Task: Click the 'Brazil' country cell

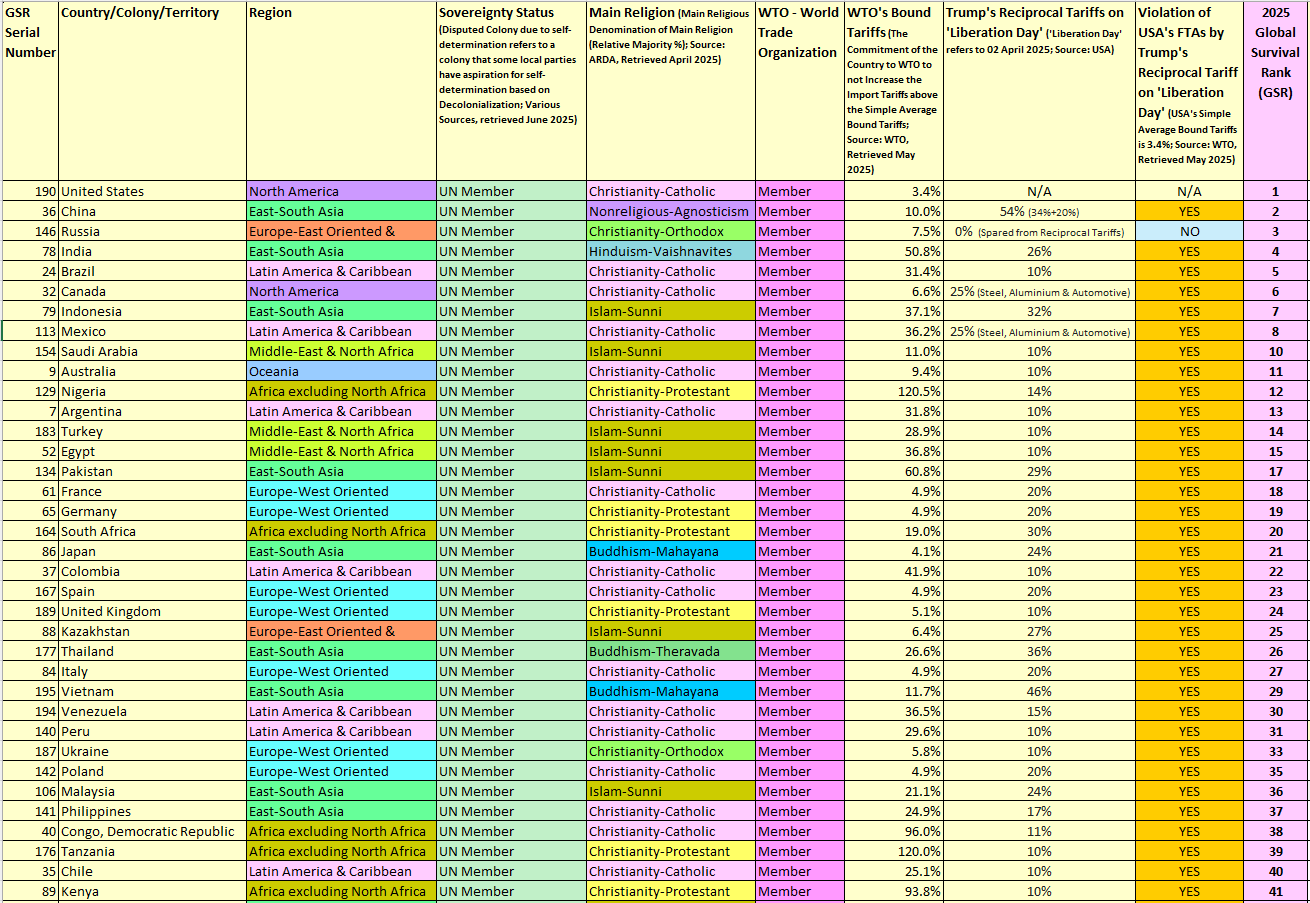Action: pos(152,271)
